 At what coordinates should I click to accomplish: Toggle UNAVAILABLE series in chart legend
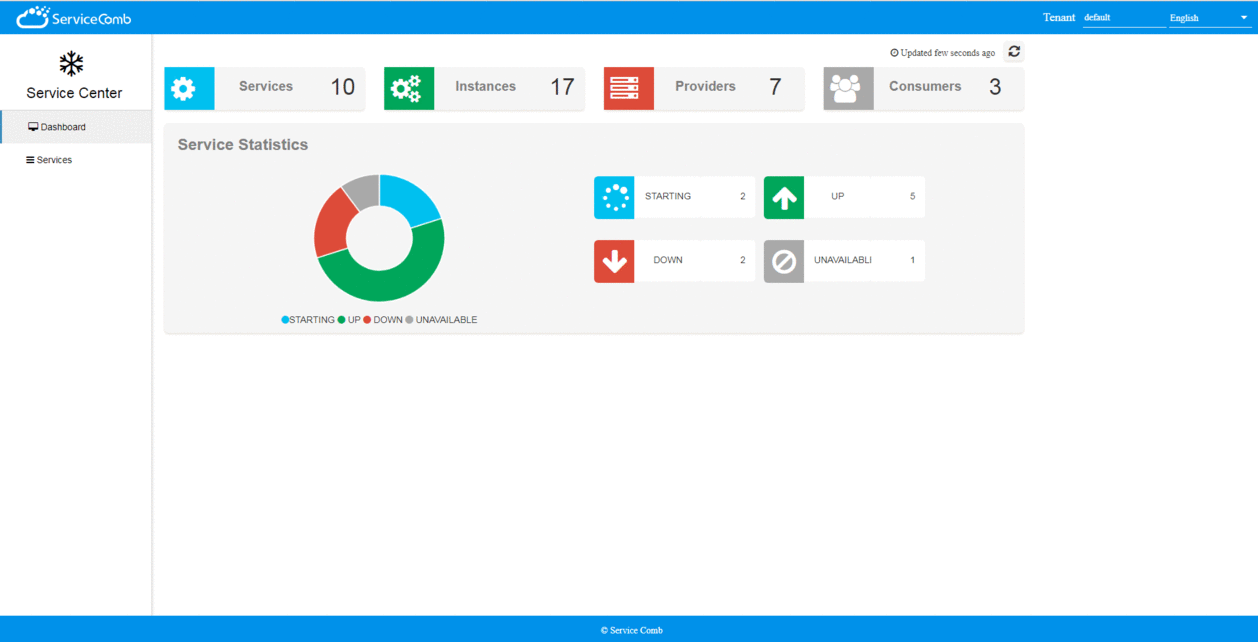point(442,320)
